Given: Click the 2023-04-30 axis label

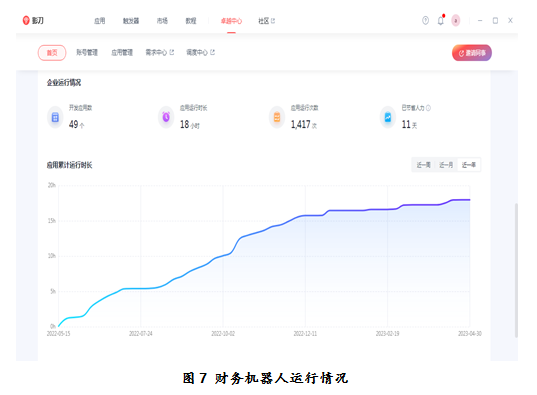Looking at the screenshot, I should pos(470,333).
